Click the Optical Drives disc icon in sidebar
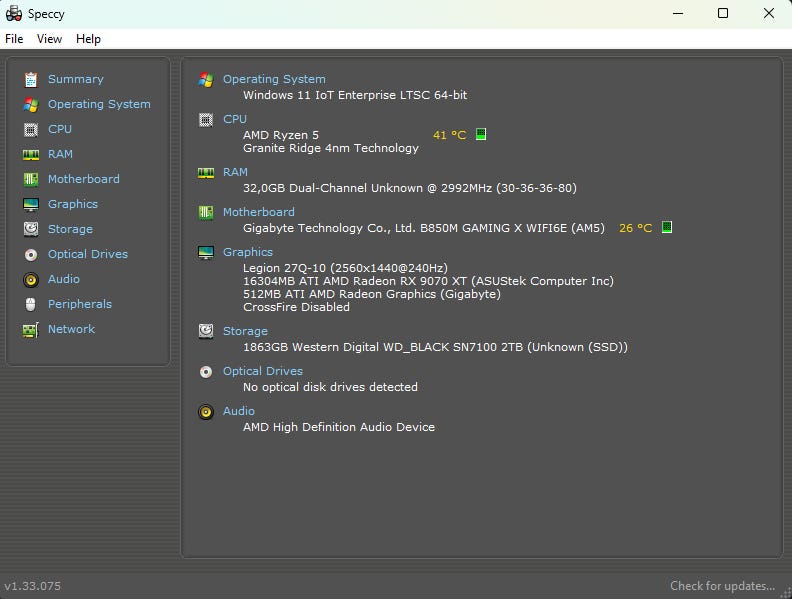Screen dimensions: 792x599 click(30, 254)
